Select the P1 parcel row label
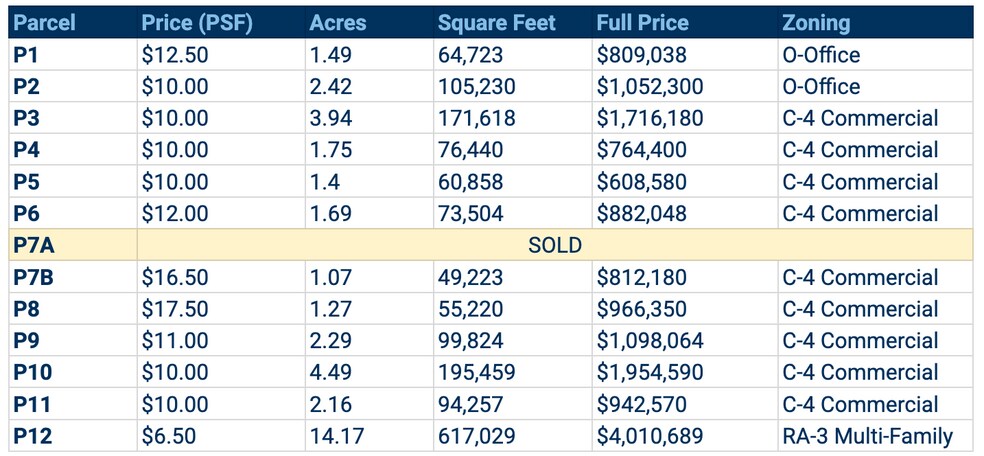The height and width of the screenshot is (456, 984). pyautogui.click(x=26, y=54)
